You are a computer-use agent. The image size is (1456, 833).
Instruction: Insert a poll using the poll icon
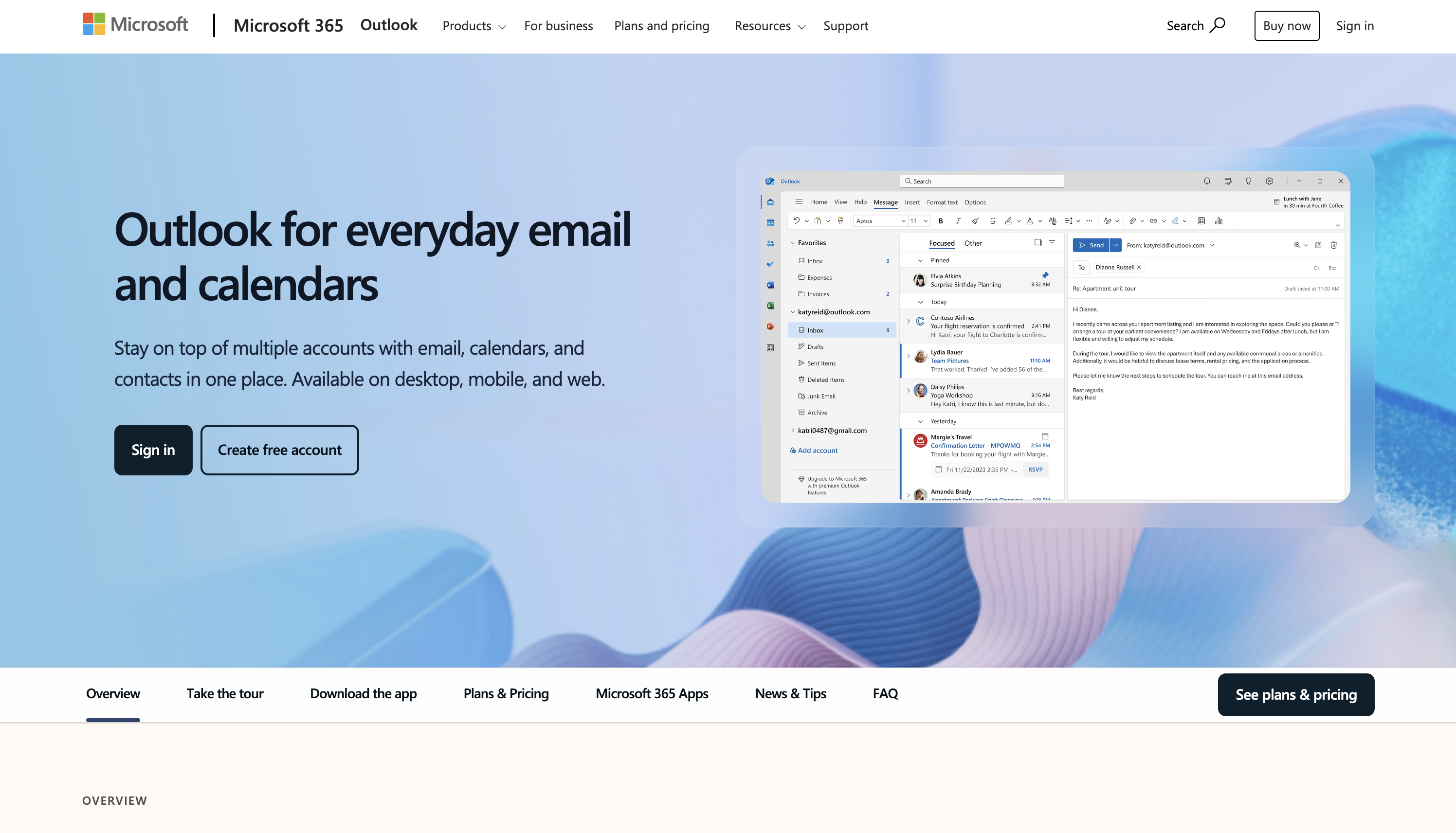tap(1219, 221)
